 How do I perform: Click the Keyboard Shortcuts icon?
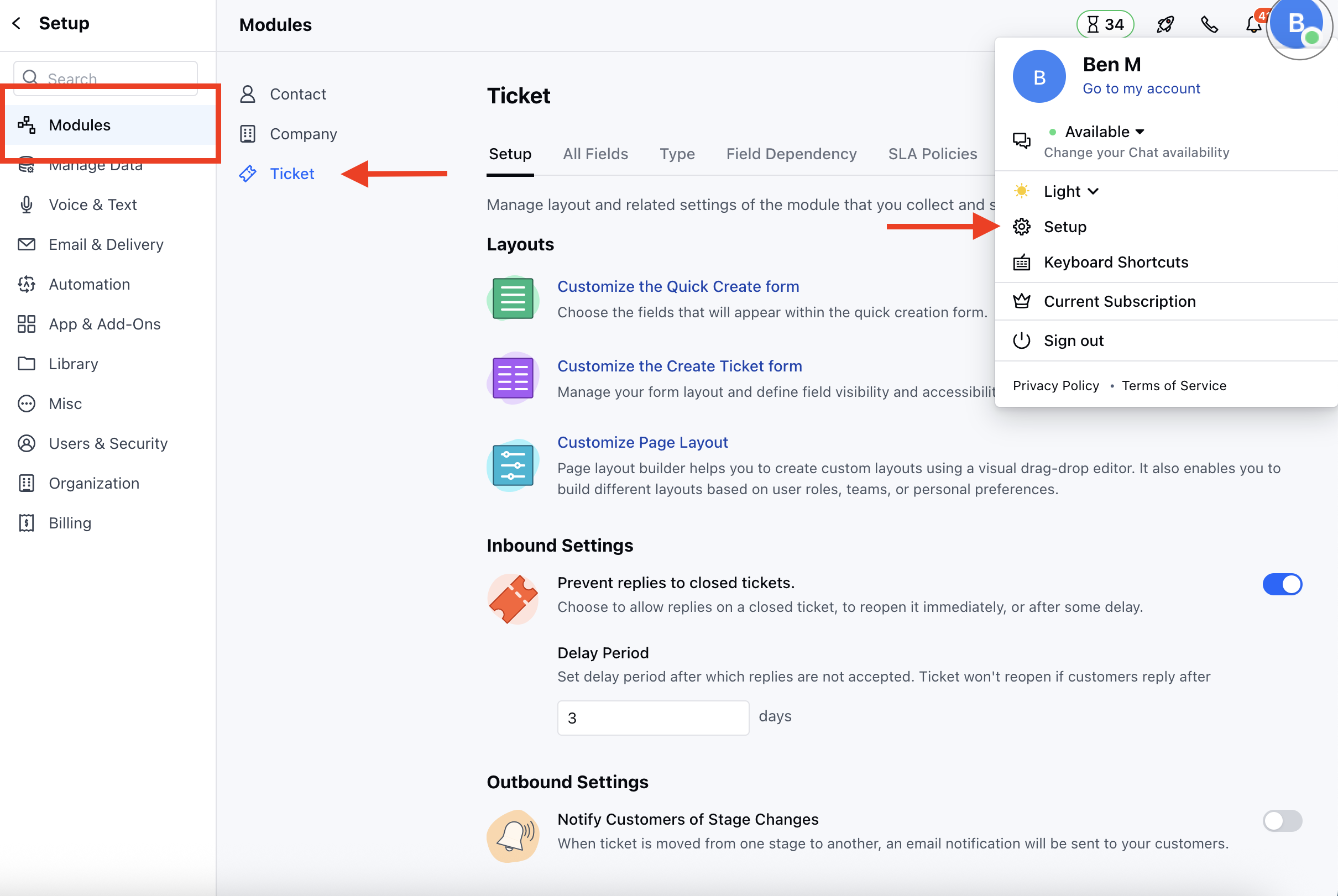[1021, 263]
